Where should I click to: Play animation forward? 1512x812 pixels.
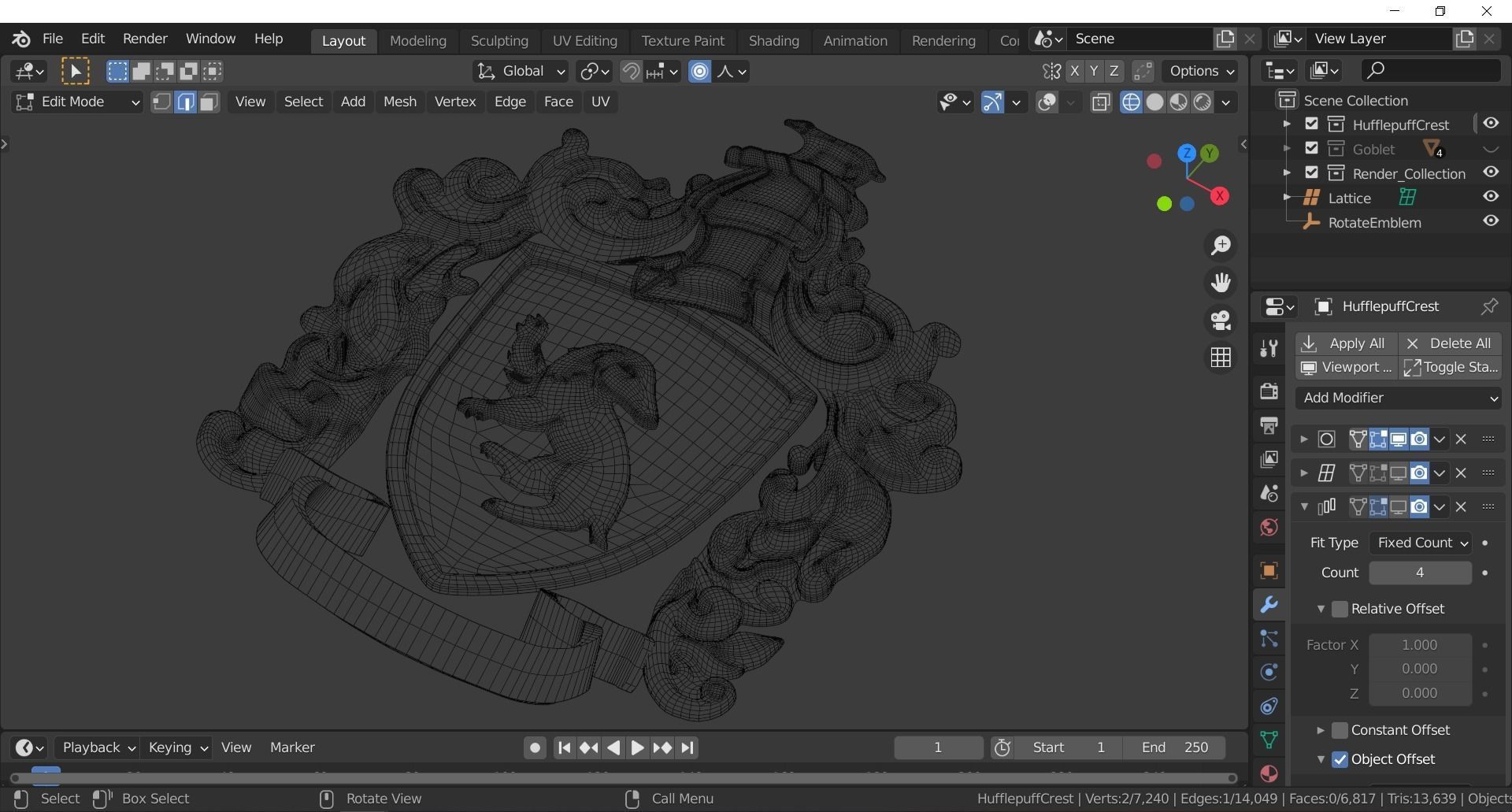[637, 748]
